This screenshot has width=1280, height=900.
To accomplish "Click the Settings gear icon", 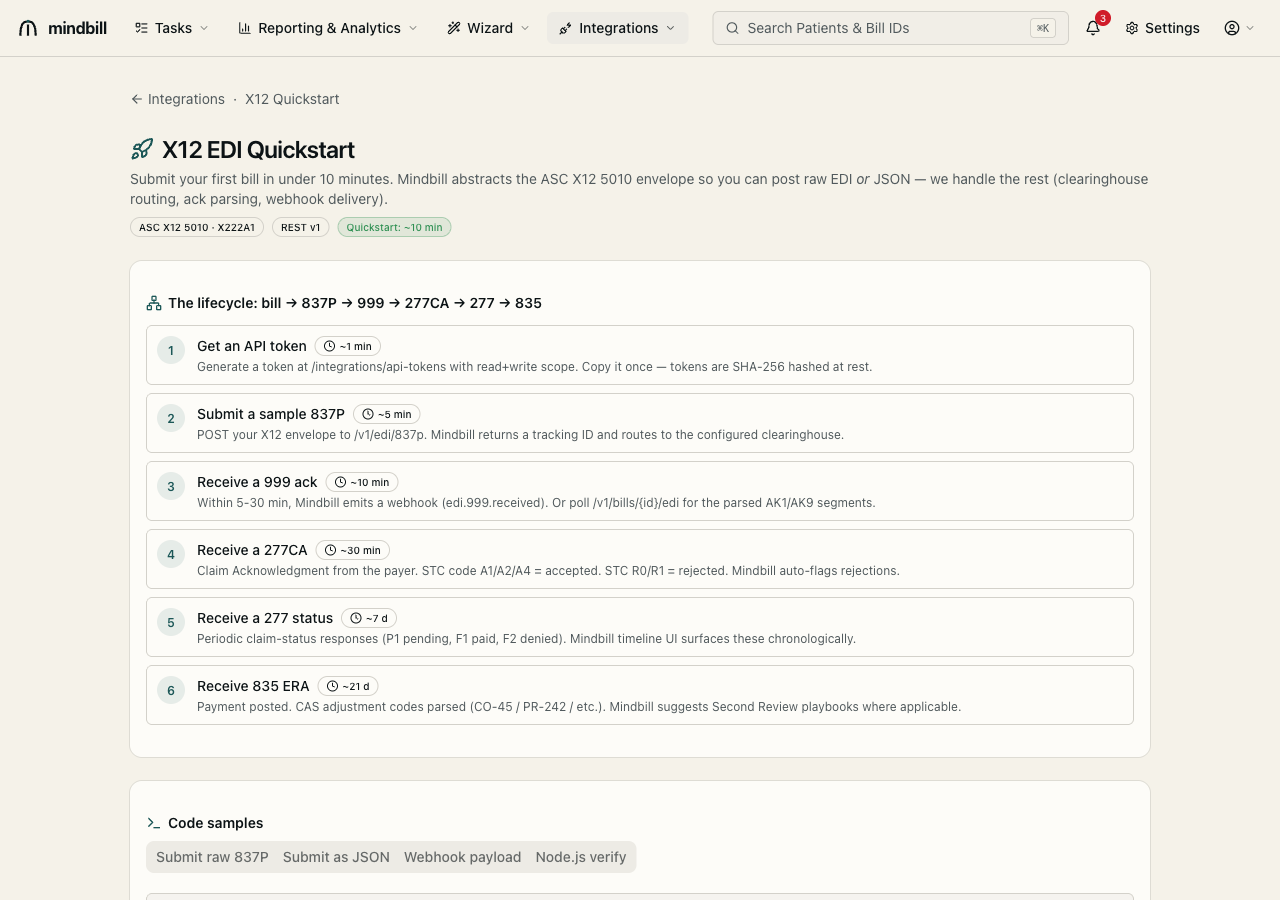I will (1132, 28).
